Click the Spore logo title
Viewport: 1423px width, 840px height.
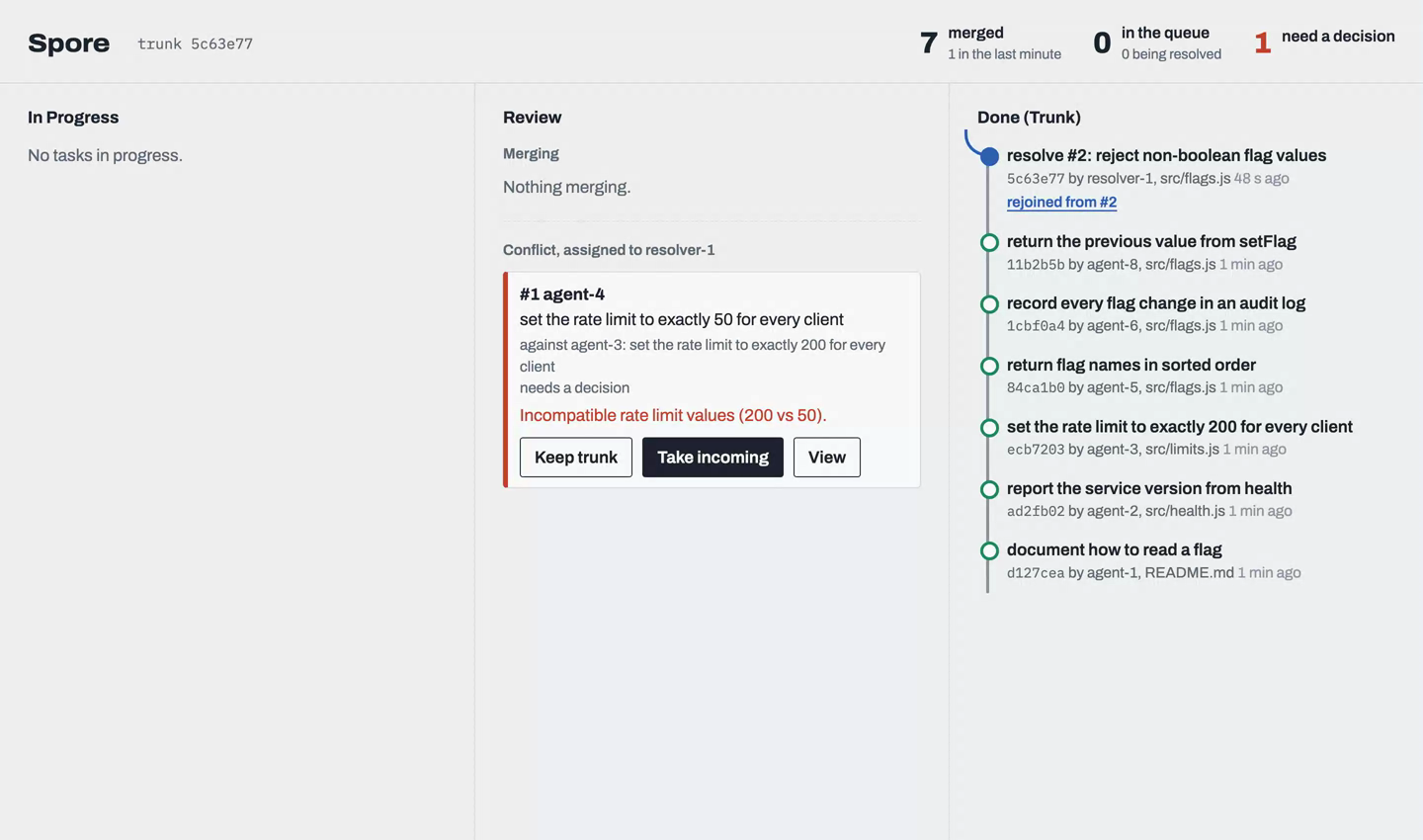pyautogui.click(x=68, y=42)
